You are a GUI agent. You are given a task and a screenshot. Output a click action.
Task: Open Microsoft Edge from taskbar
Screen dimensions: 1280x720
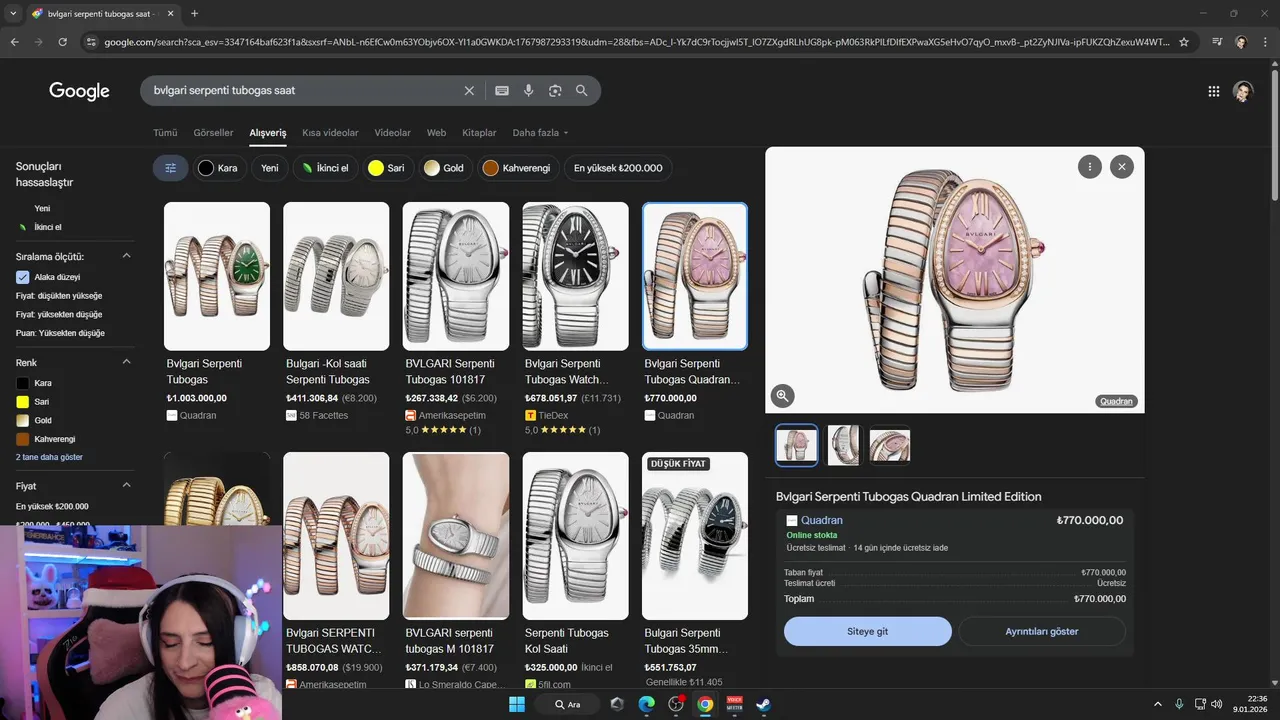(646, 704)
